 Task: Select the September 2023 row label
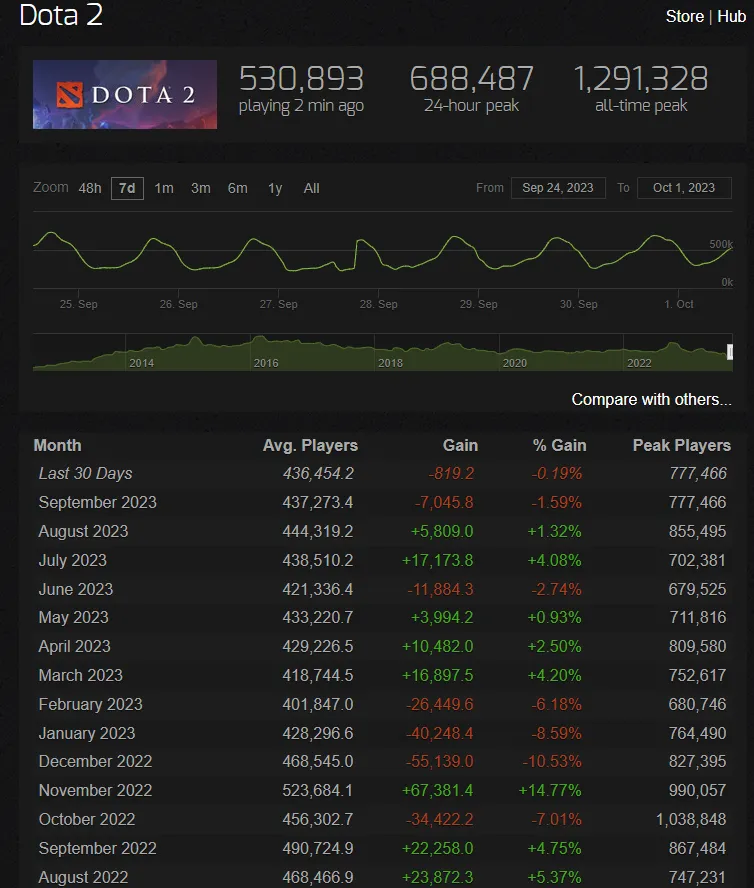[x=97, y=502]
